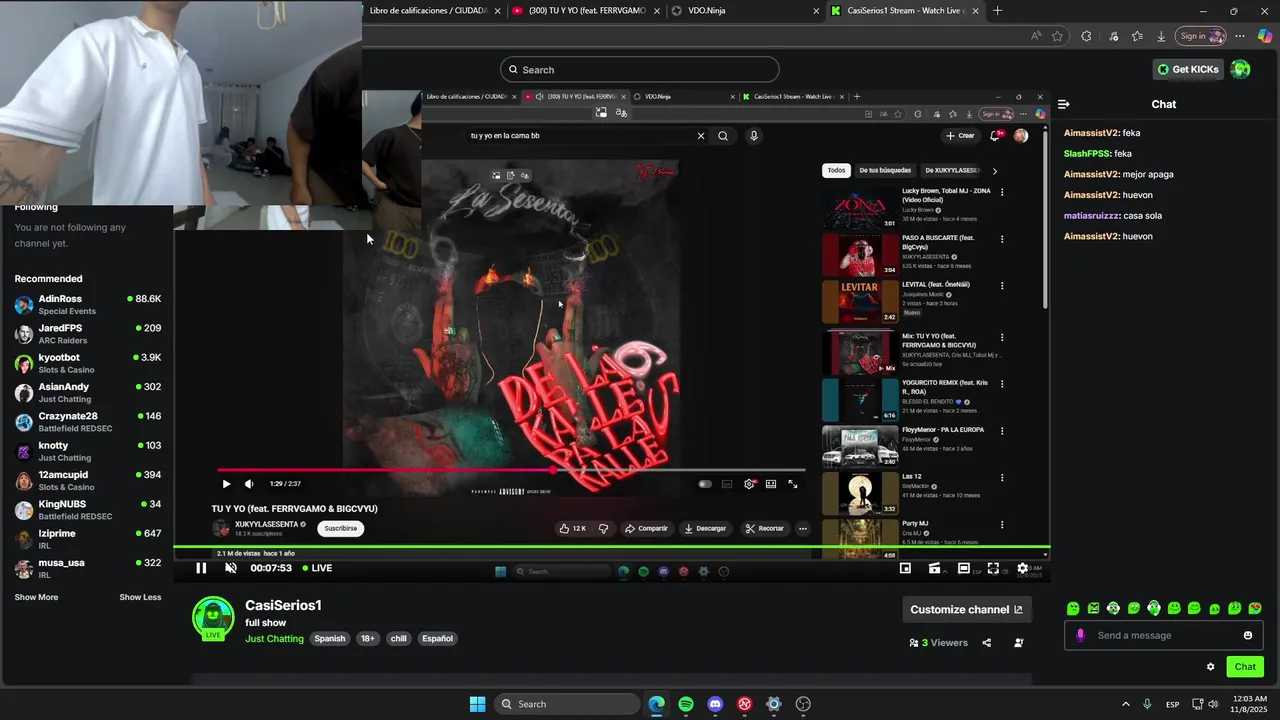Select the CasiSerios1 Stream tab
This screenshot has width=1280, height=720.
point(905,11)
